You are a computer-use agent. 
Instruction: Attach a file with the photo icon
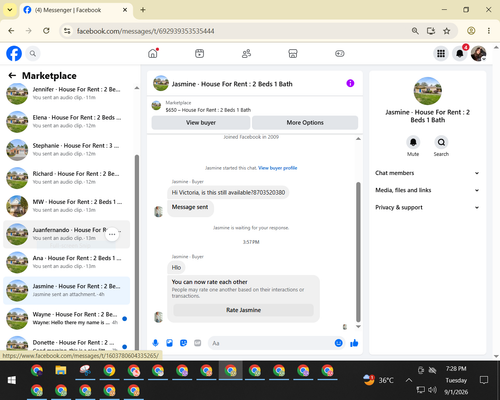pos(169,343)
